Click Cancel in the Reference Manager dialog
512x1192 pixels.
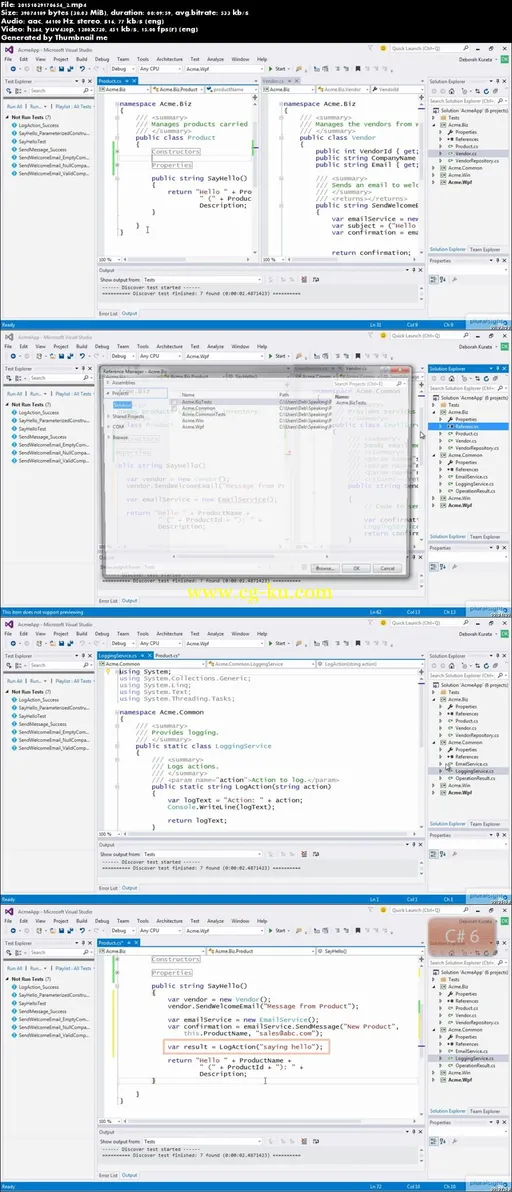387,568
